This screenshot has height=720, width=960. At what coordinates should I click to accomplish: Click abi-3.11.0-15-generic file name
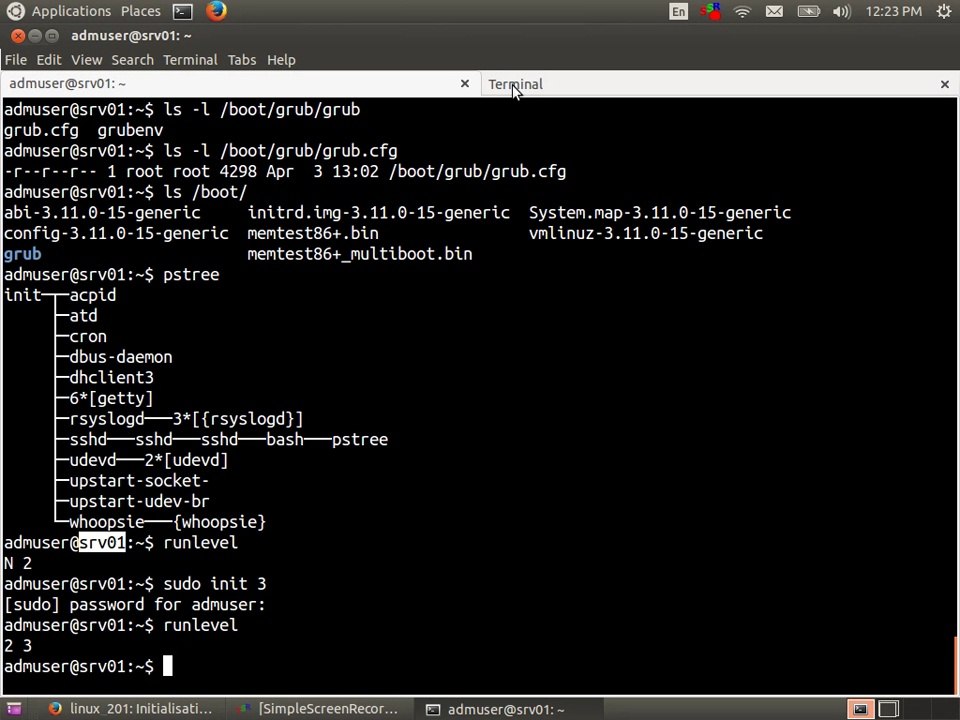click(102, 212)
